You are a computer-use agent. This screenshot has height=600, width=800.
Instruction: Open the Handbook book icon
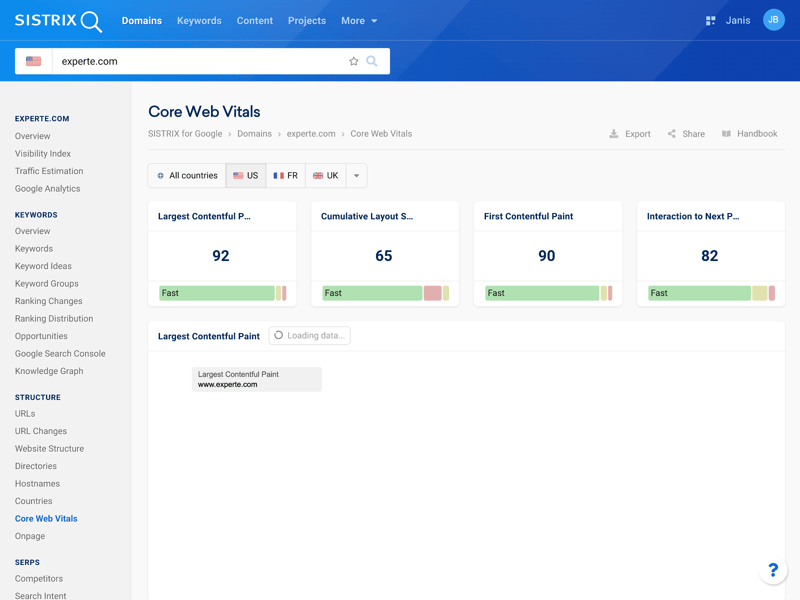(727, 134)
